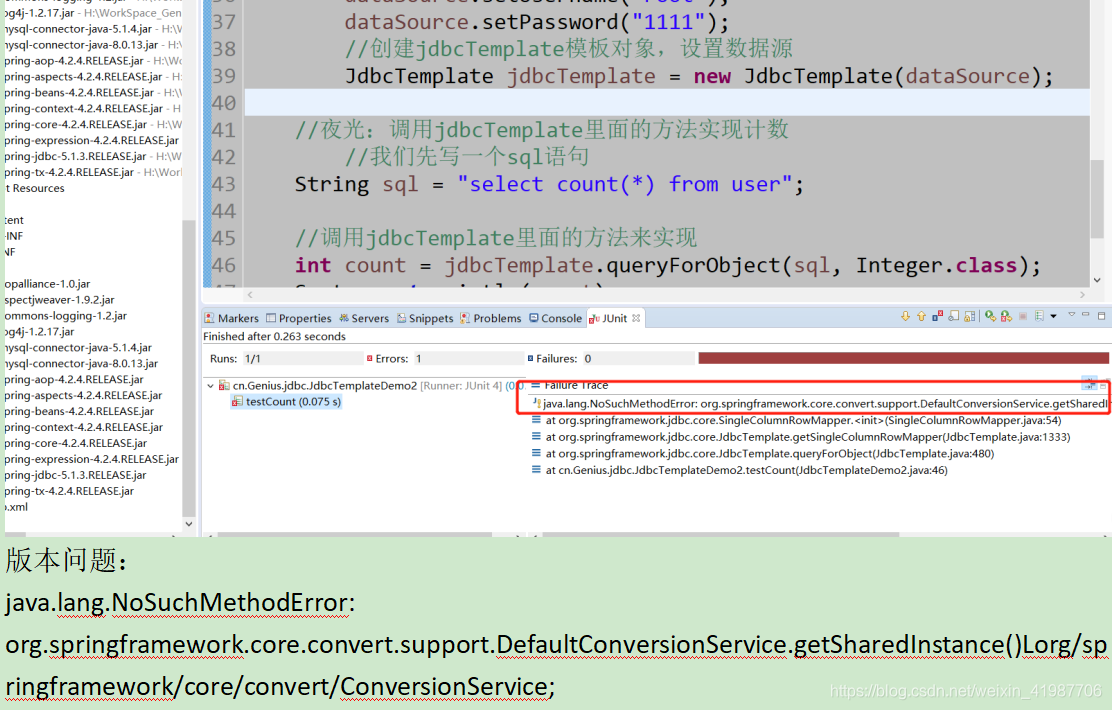Jump to previous failed test
1112x710 pixels.
pyautogui.click(x=921, y=317)
